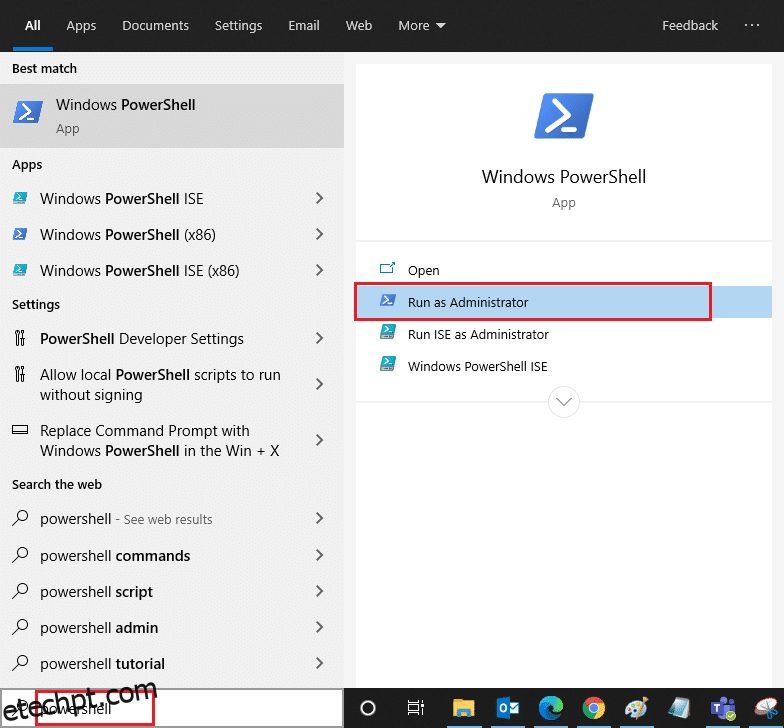Click search icon beside powershell tutorial

coord(20,662)
